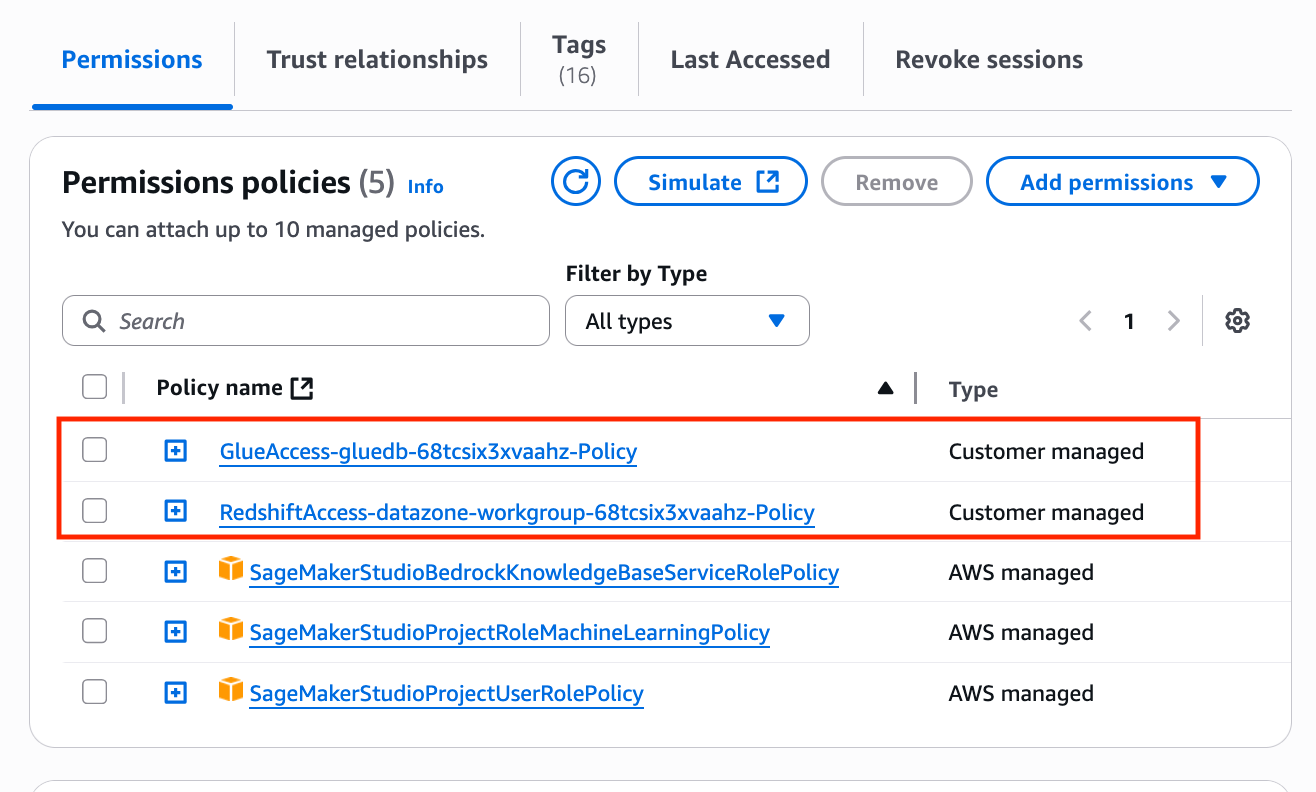The height and width of the screenshot is (792, 1316).
Task: Go to next page using right chevron
Action: click(1173, 321)
